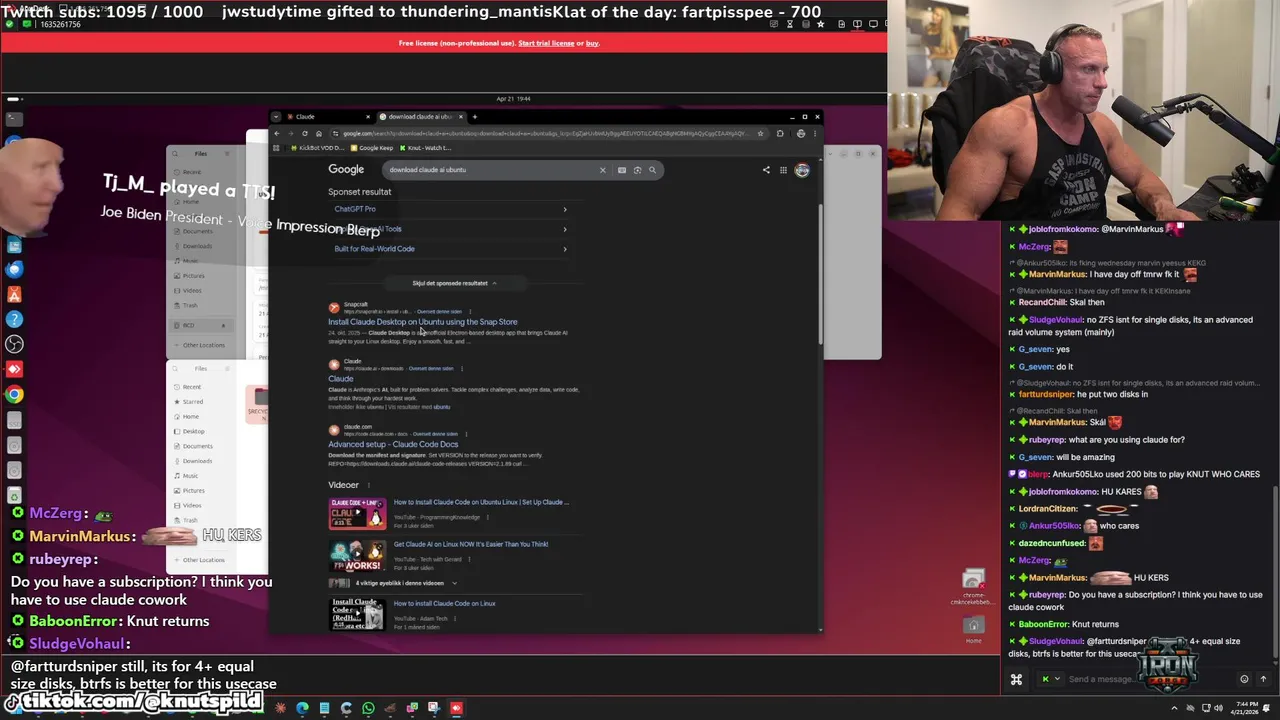Viewport: 1280px width, 720px height.
Task: Open Ubuntu Software from the dock
Action: 14,294
